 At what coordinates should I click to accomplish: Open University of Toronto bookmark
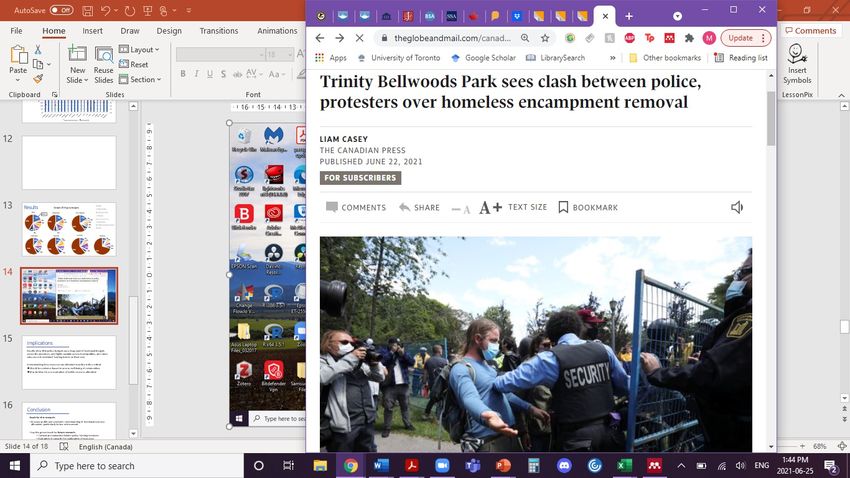click(x=398, y=57)
